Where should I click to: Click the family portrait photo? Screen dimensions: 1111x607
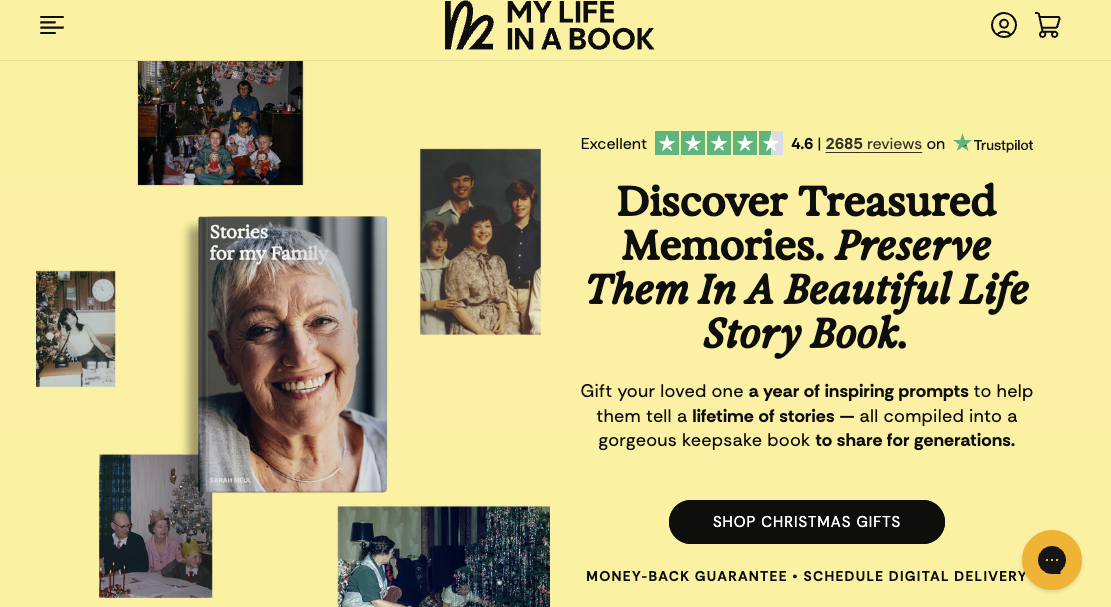pyautogui.click(x=480, y=242)
